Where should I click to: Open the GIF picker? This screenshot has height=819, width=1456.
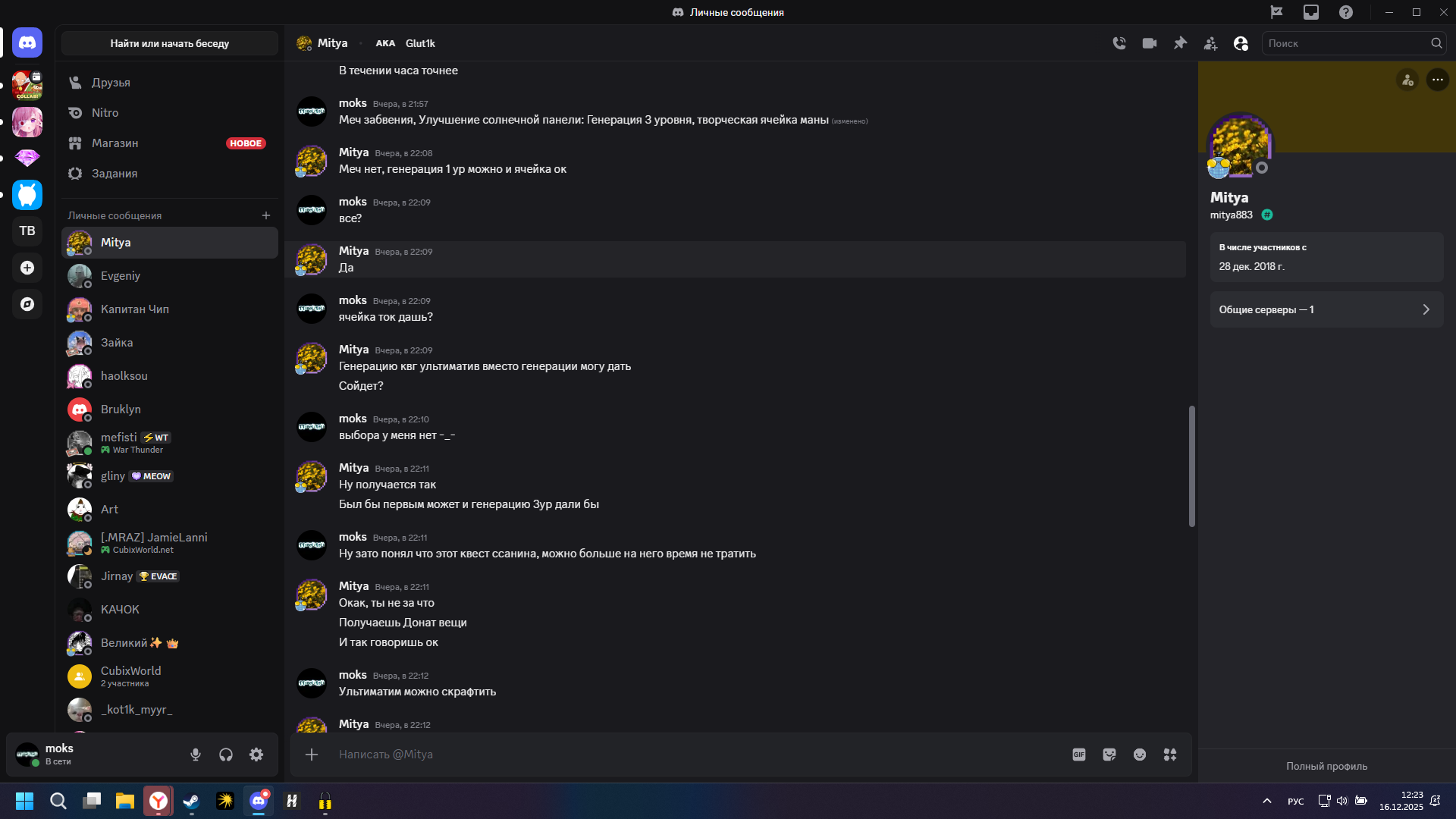(1079, 755)
